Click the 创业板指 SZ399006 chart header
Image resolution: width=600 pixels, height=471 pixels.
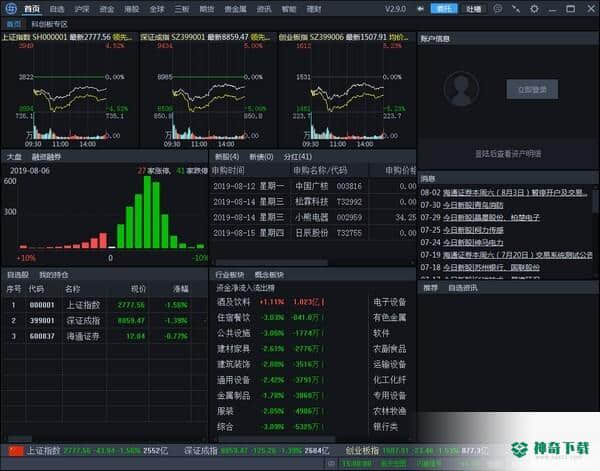pos(344,37)
